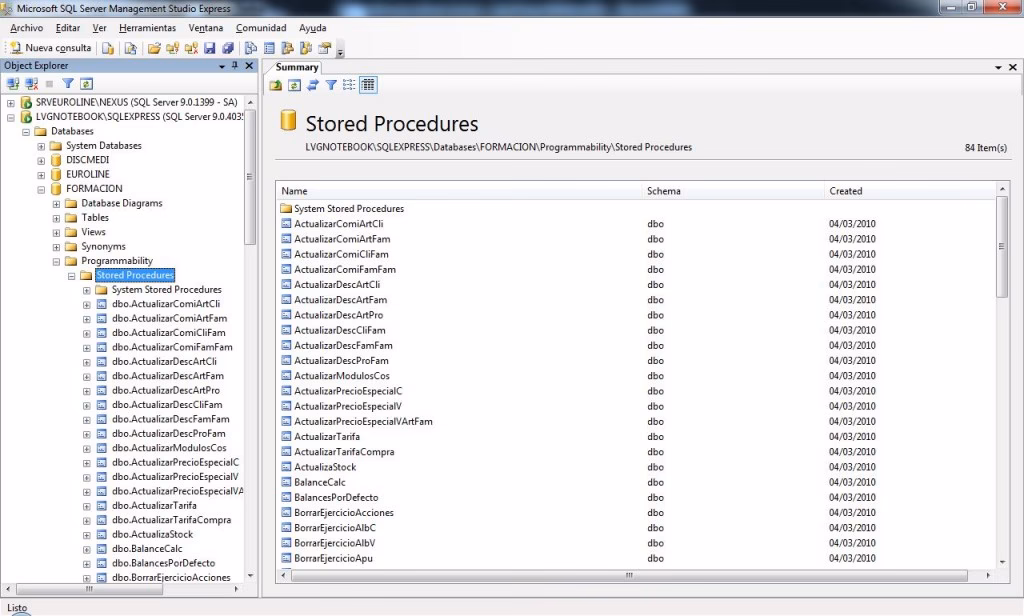Click the Synchronize arrows icon in Summary toolbar
This screenshot has height=616, width=1024.
pyautogui.click(x=313, y=85)
